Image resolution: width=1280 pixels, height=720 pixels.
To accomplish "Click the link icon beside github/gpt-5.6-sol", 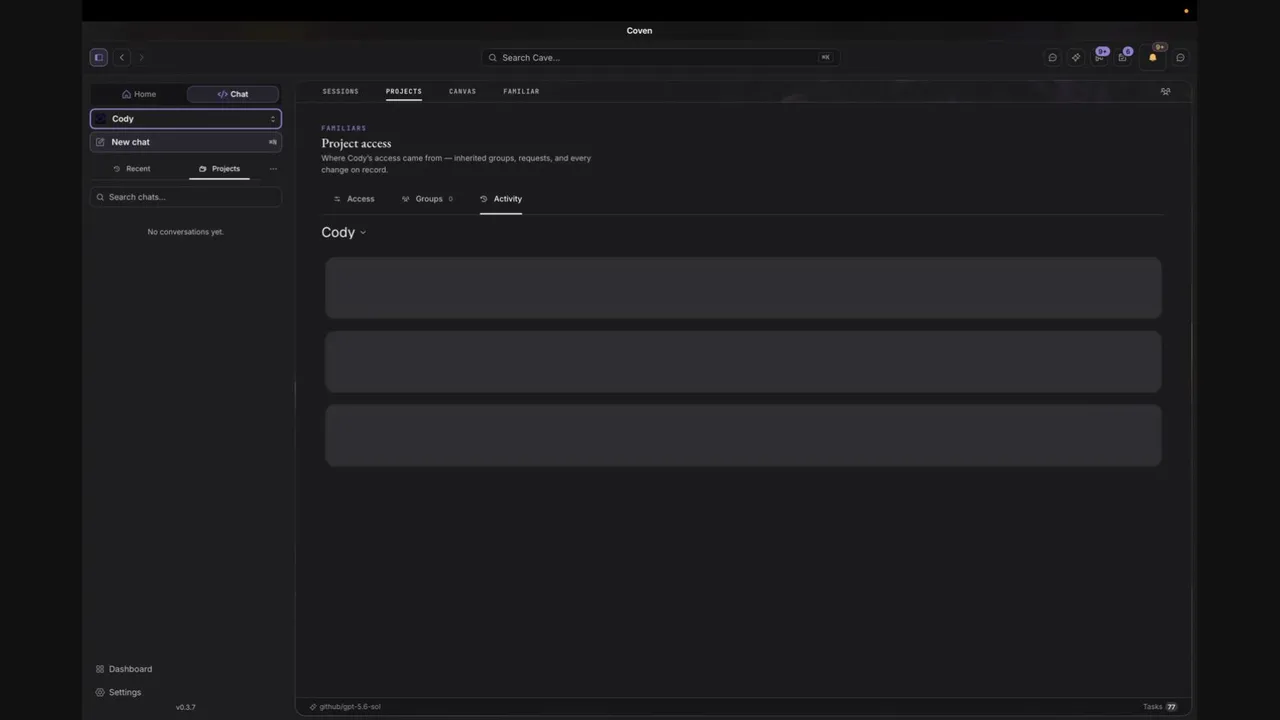I will coord(313,707).
